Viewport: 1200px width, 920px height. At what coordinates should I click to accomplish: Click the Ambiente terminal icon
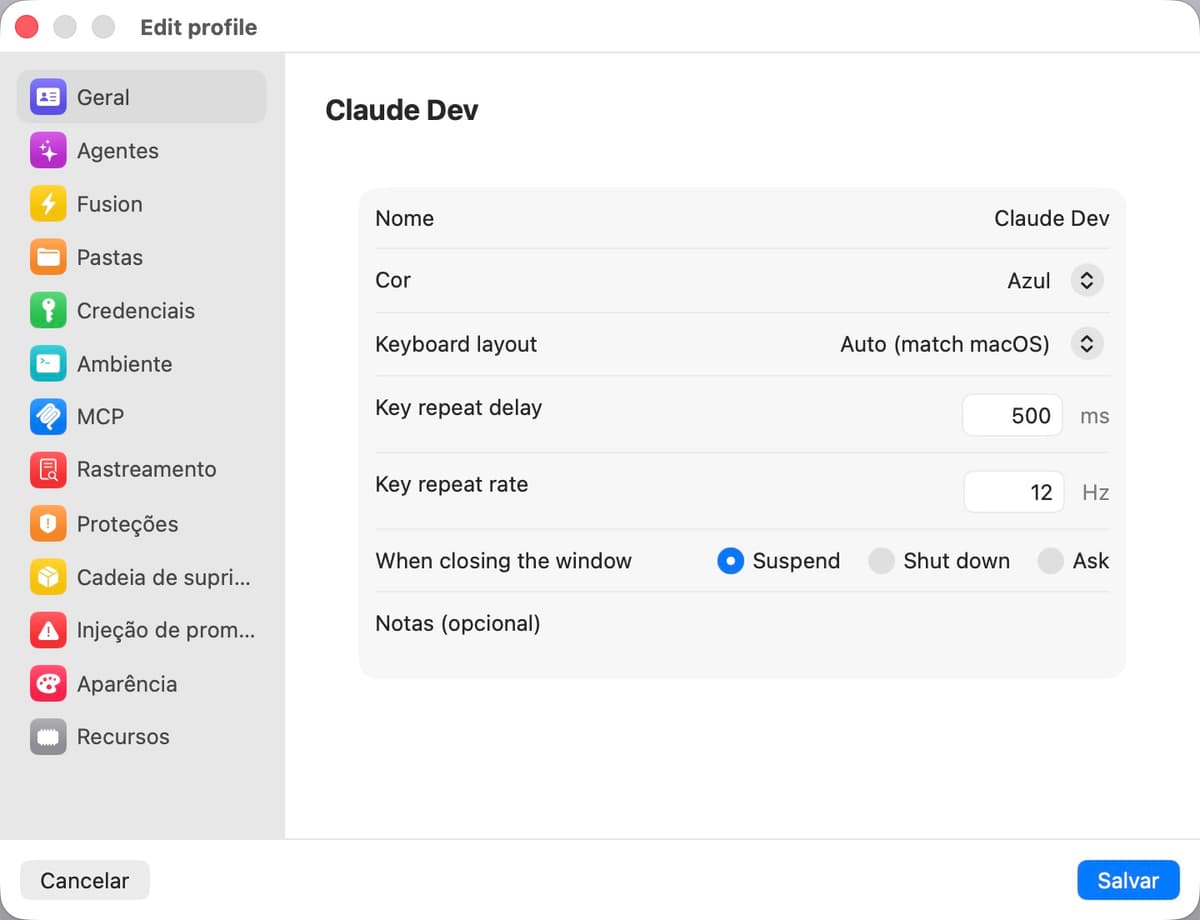[48, 364]
